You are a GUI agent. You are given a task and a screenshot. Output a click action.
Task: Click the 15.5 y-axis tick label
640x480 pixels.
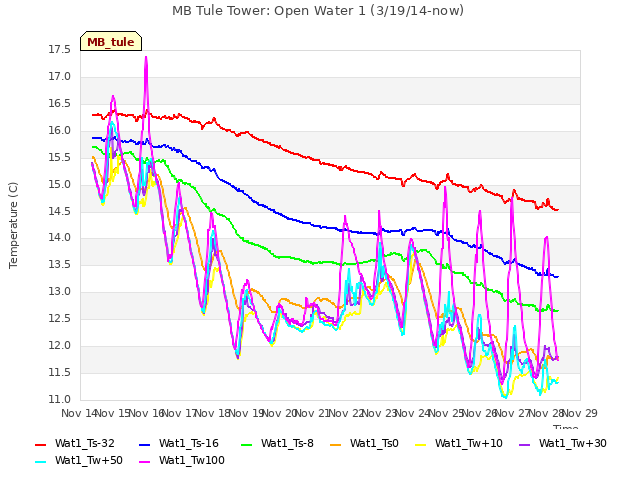pos(60,158)
